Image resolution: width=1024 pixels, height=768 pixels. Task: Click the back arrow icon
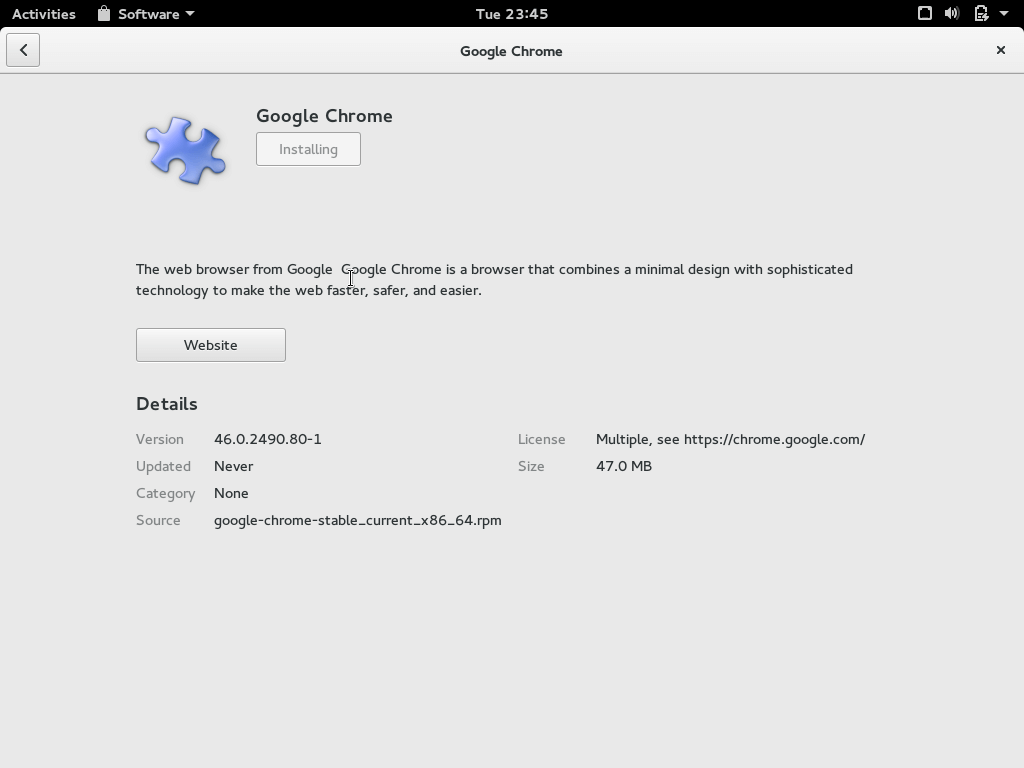(23, 49)
